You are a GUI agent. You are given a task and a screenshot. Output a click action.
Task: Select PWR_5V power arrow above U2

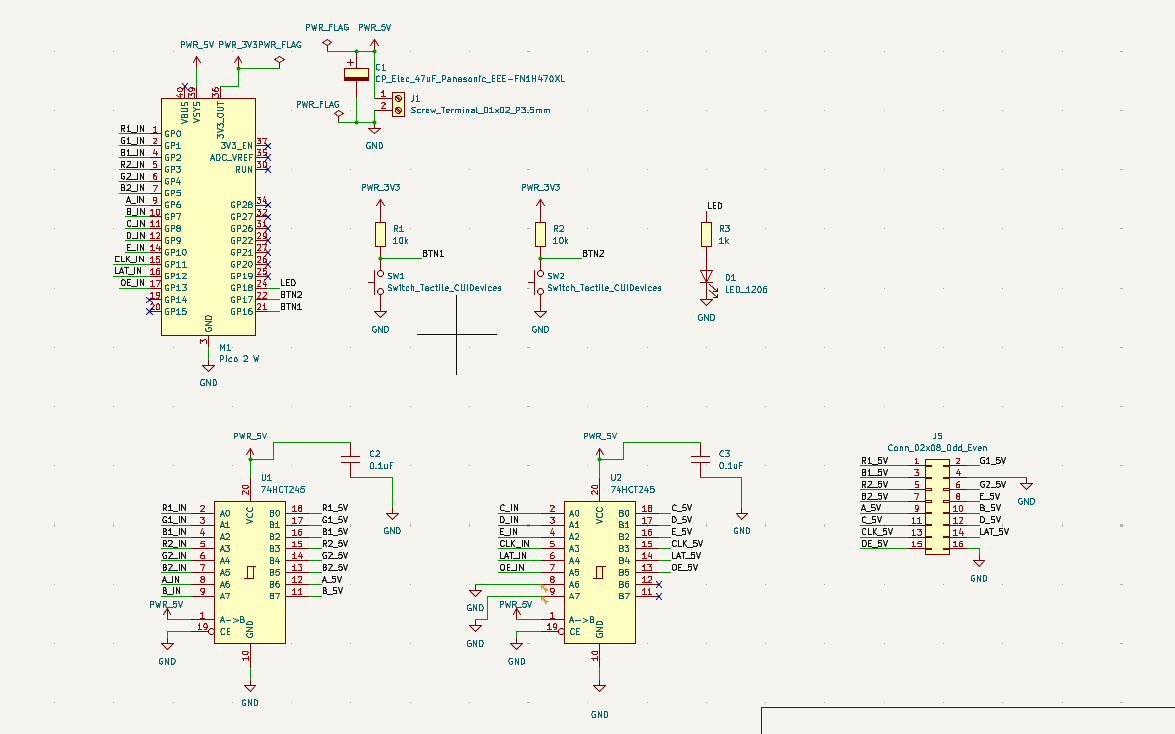[x=599, y=452]
